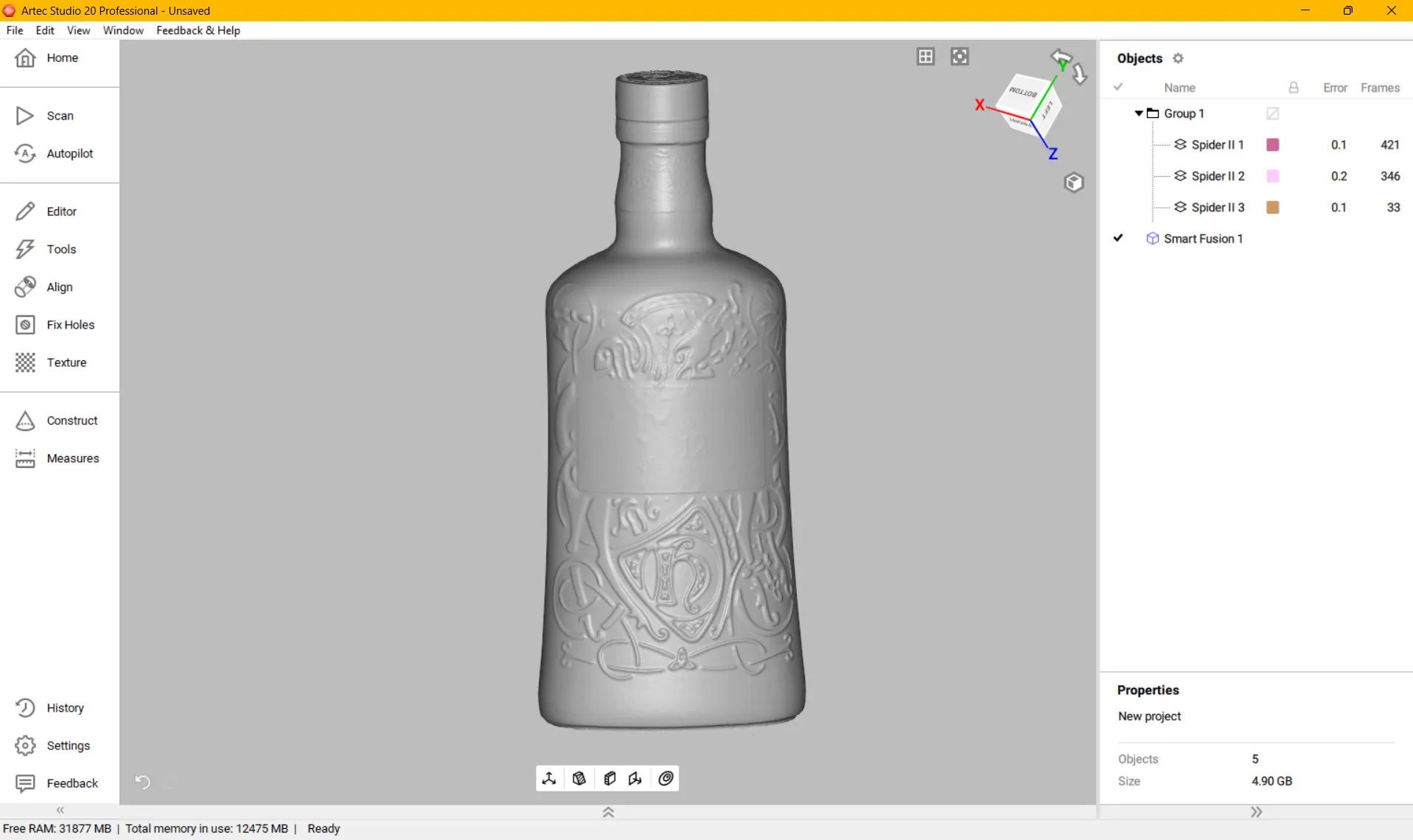Click the Total memory in use status entry
The height and width of the screenshot is (840, 1413).
coord(206,829)
